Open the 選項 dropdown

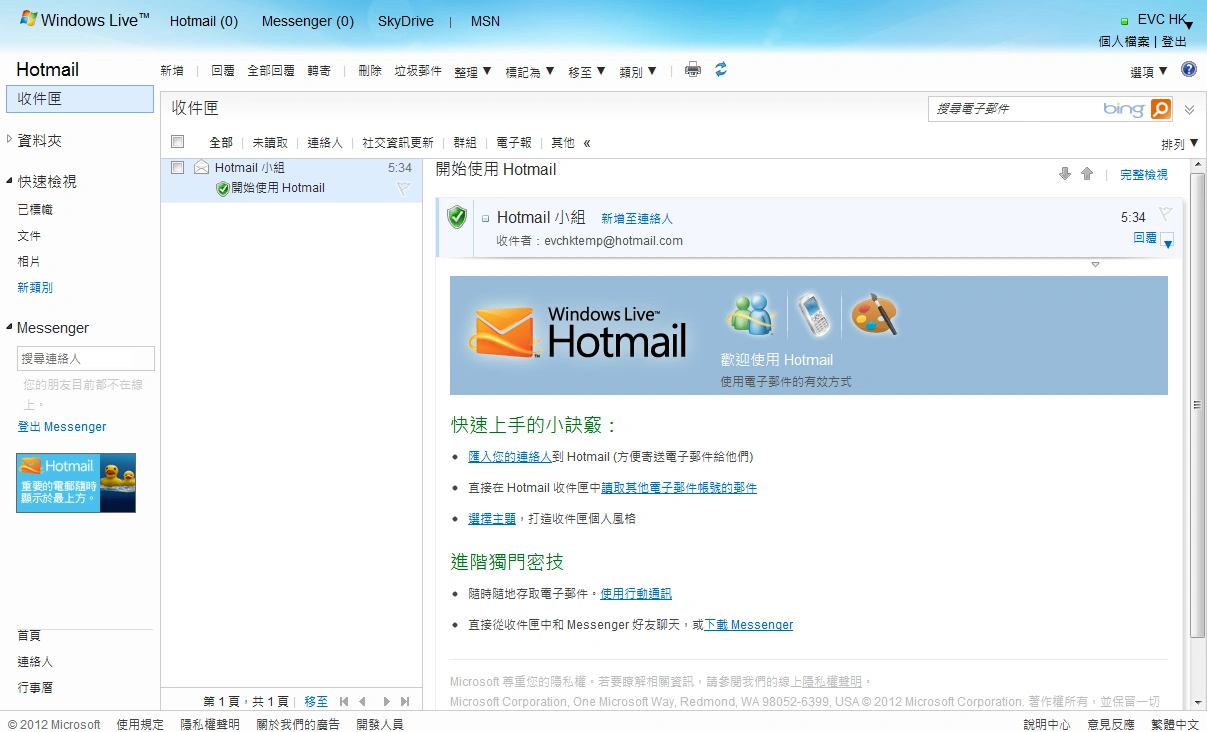(x=1149, y=71)
